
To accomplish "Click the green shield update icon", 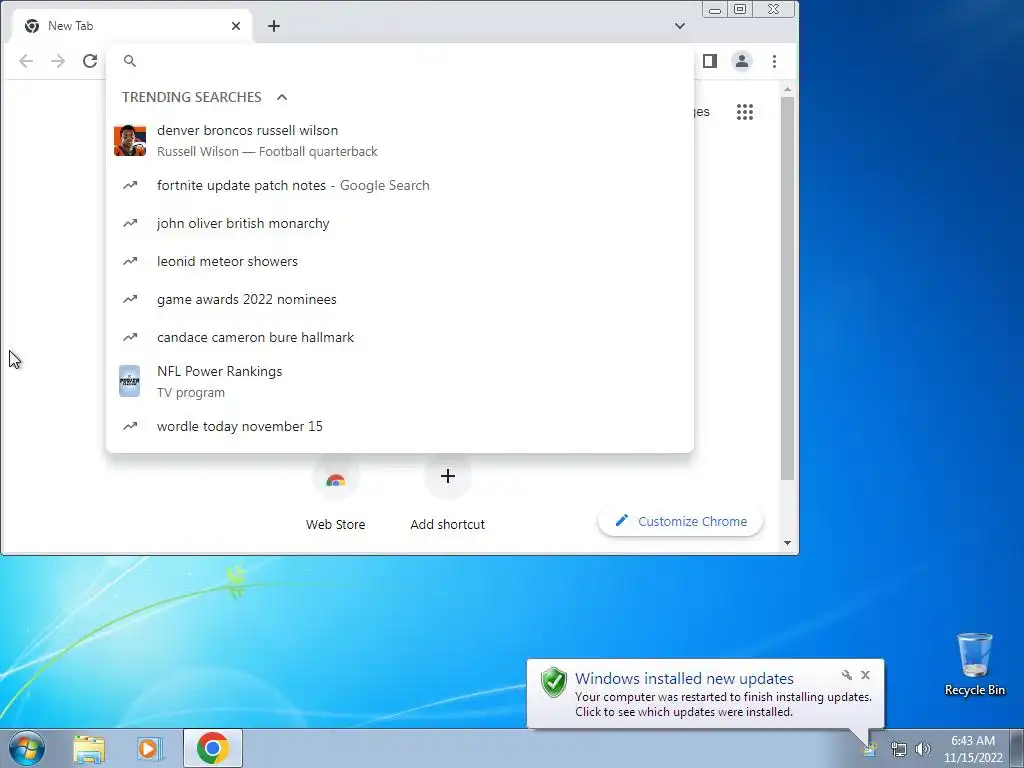I will (x=554, y=682).
